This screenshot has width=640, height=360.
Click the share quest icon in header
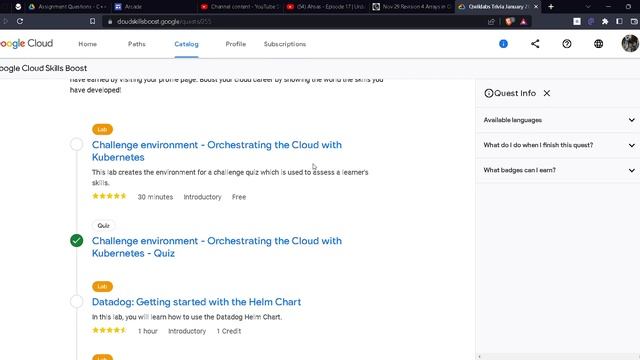click(535, 44)
